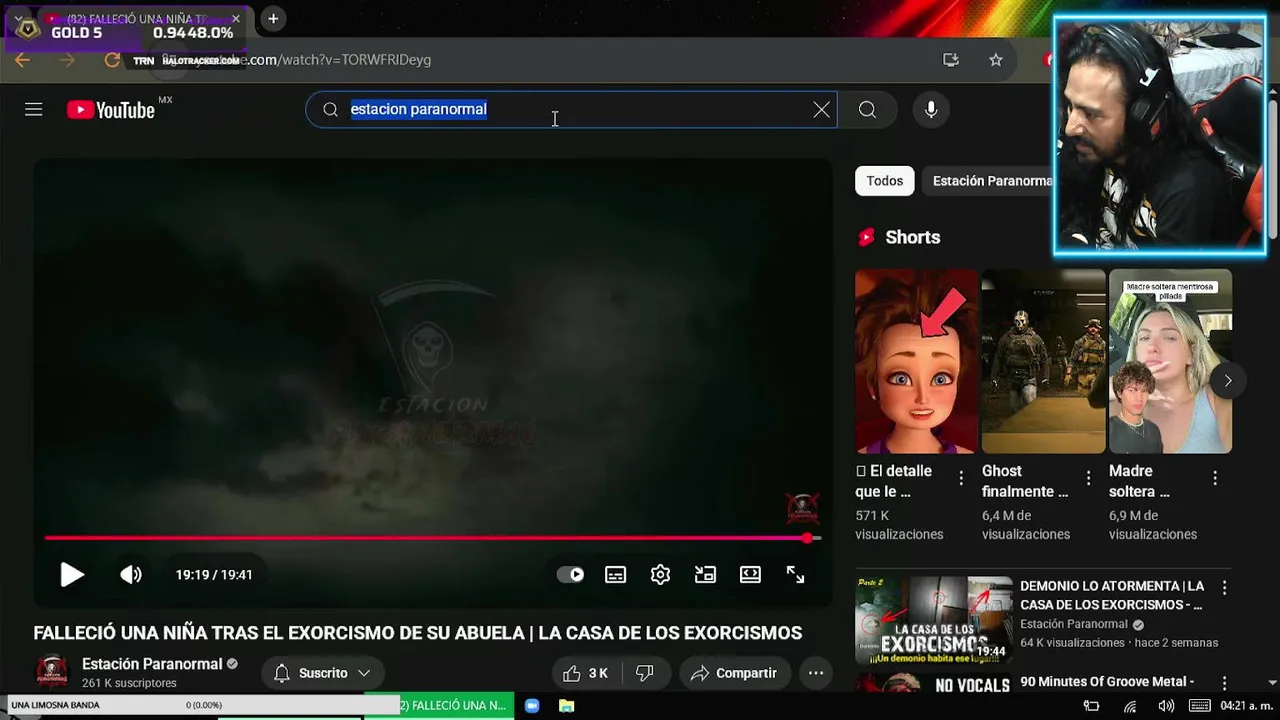The image size is (1280, 720).
Task: Clear the search box with the X
Action: point(821,110)
